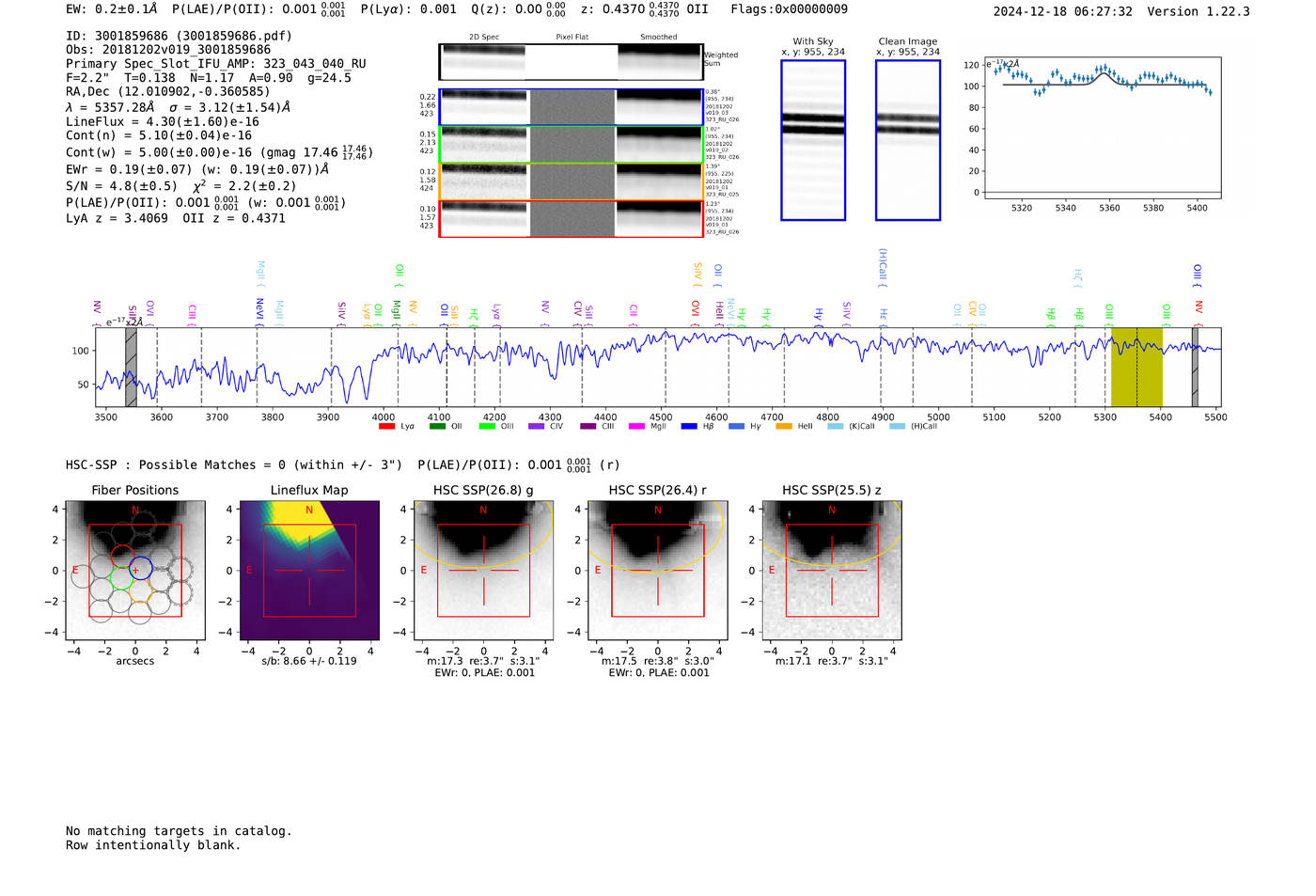Open the HSC SSP(26.8) g image

(x=483, y=571)
